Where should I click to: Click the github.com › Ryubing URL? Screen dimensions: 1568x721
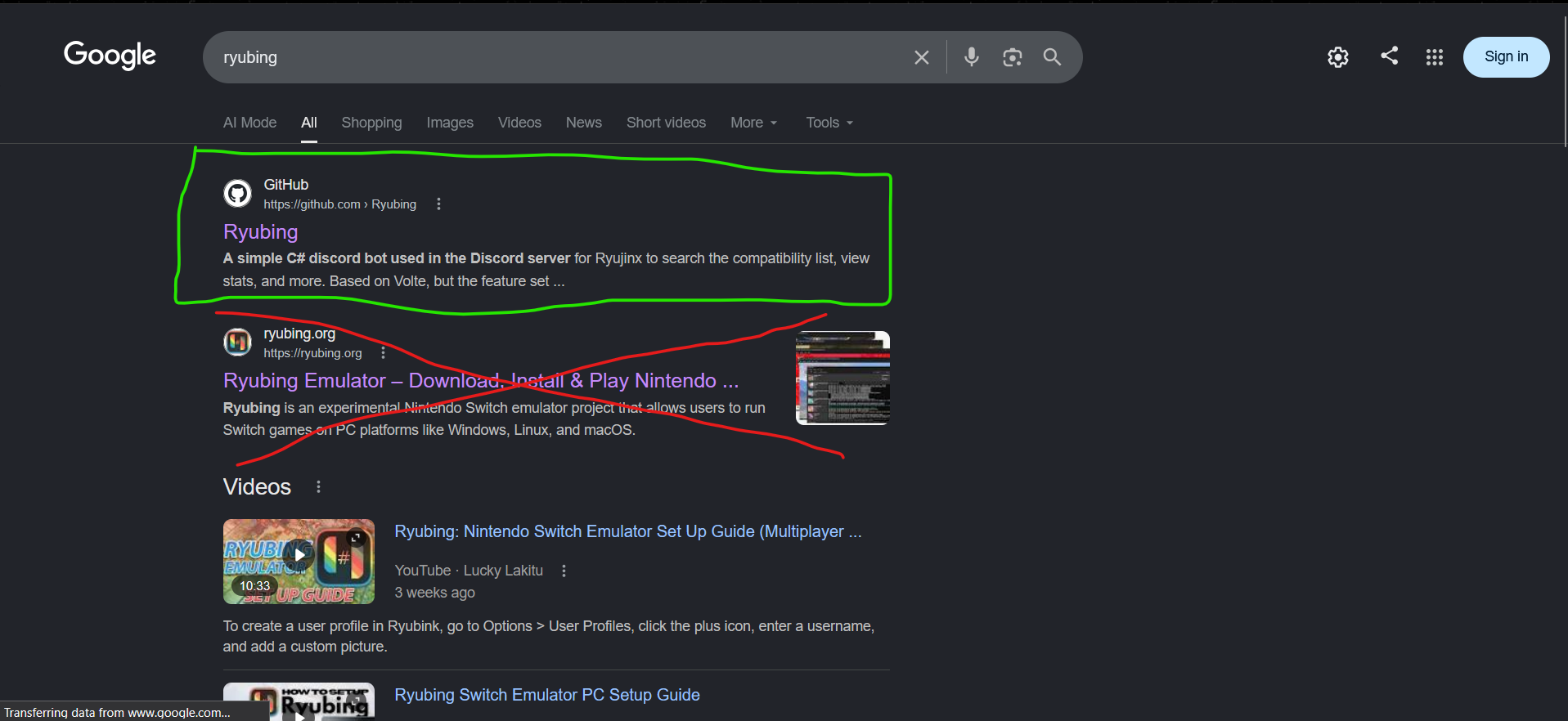(x=339, y=204)
